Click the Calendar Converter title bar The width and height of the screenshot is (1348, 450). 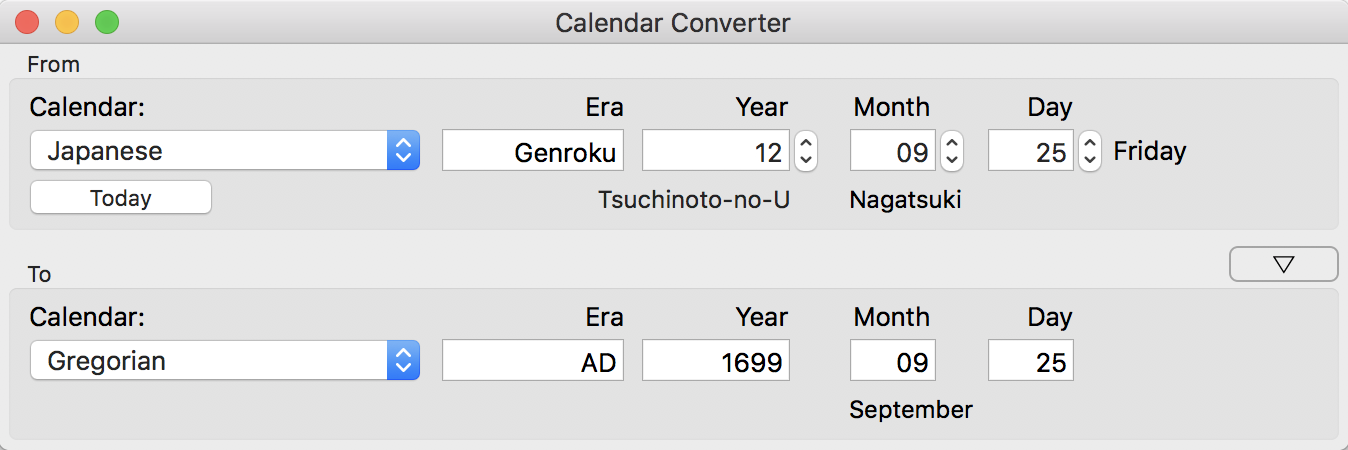click(673, 22)
